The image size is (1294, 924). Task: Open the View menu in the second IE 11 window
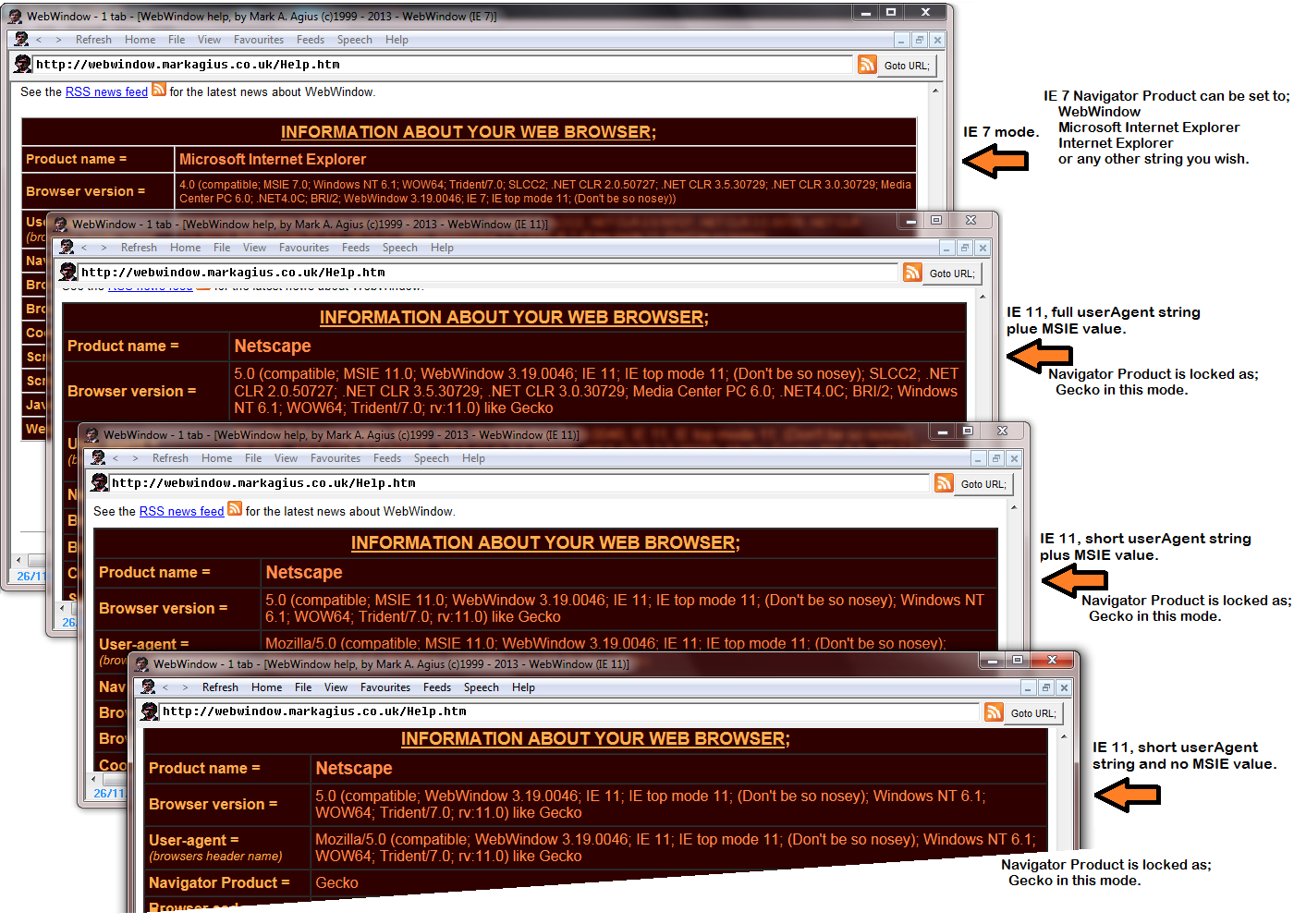click(286, 457)
